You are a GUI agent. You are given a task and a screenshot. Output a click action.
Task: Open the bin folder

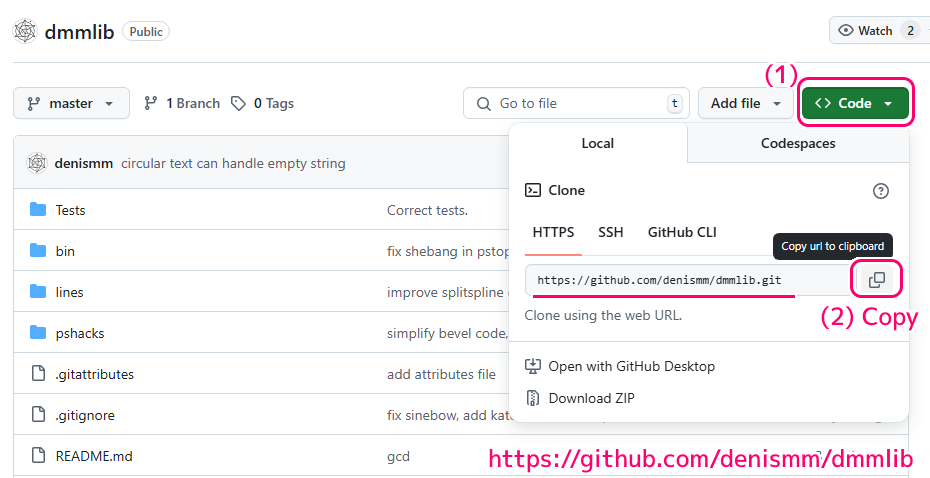65,251
